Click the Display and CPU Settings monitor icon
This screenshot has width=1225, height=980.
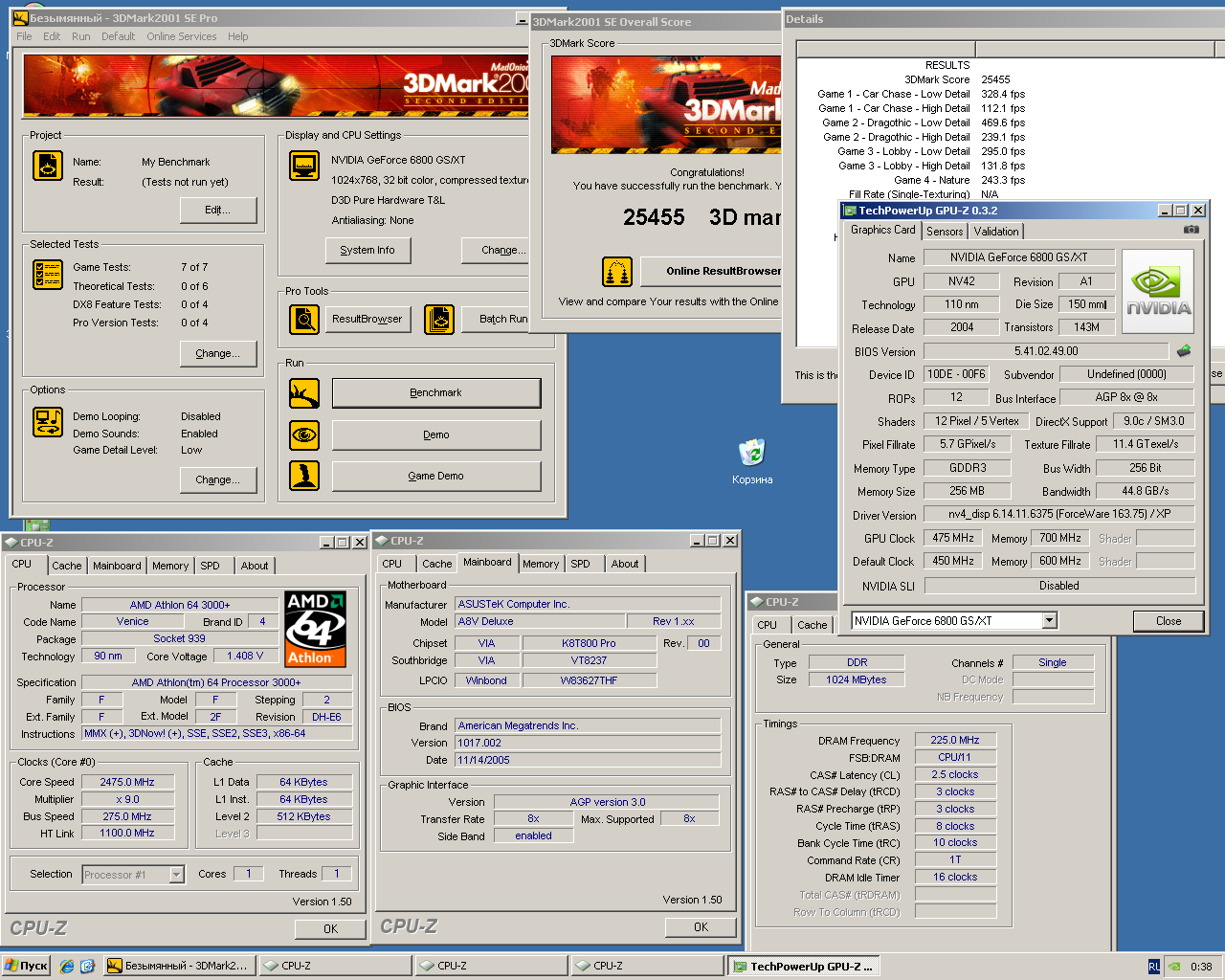tap(304, 166)
